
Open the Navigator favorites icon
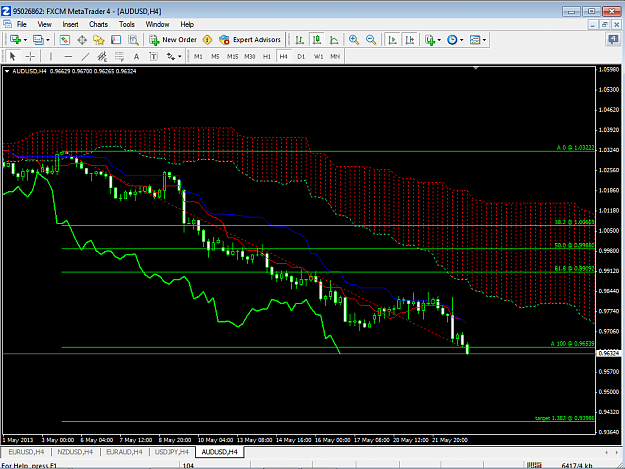[x=98, y=39]
